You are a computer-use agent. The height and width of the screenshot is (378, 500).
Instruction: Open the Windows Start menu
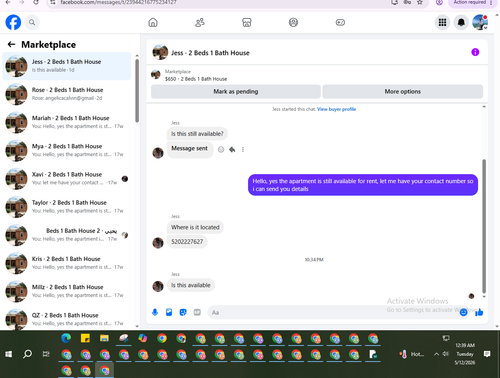[9, 354]
